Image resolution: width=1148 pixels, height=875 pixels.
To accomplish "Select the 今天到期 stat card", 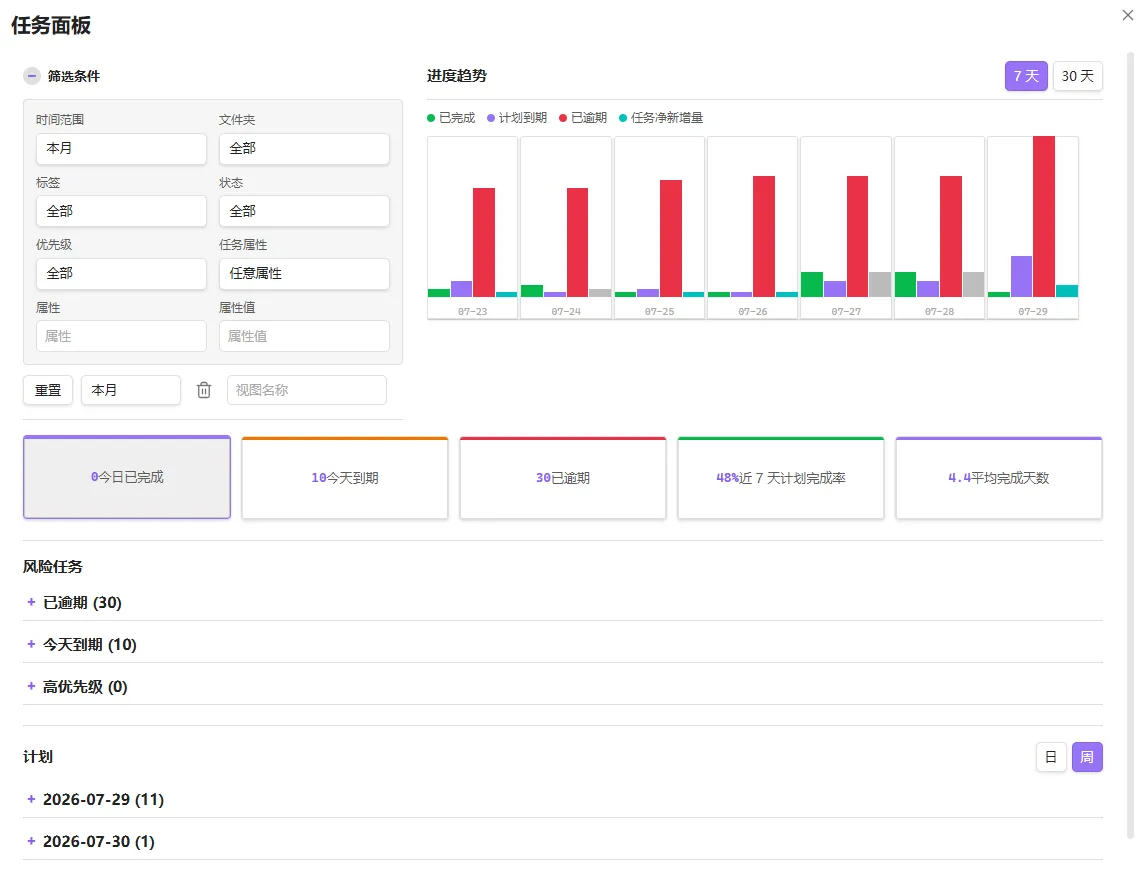I will coord(345,477).
